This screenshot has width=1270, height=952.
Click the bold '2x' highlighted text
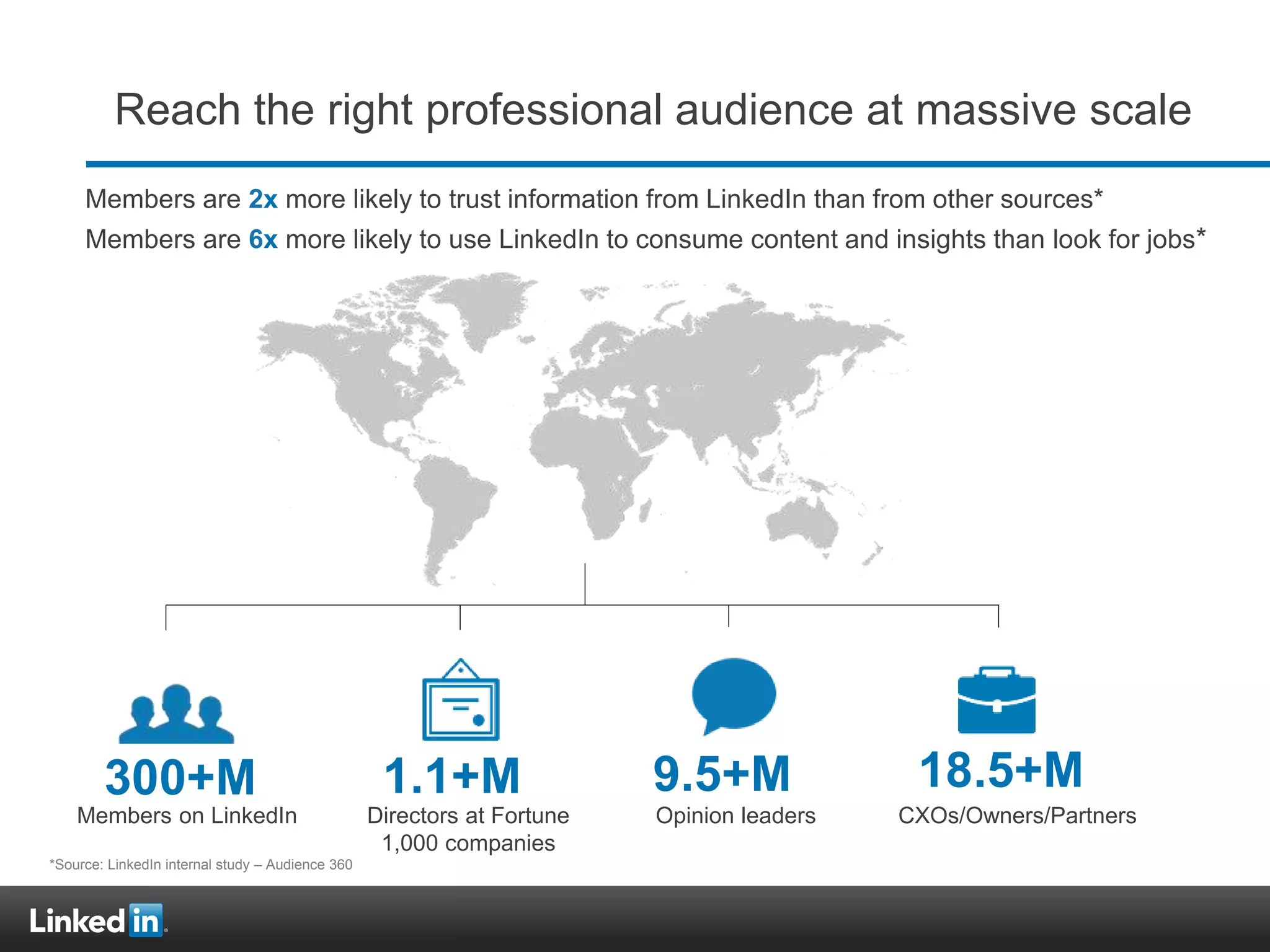(263, 200)
